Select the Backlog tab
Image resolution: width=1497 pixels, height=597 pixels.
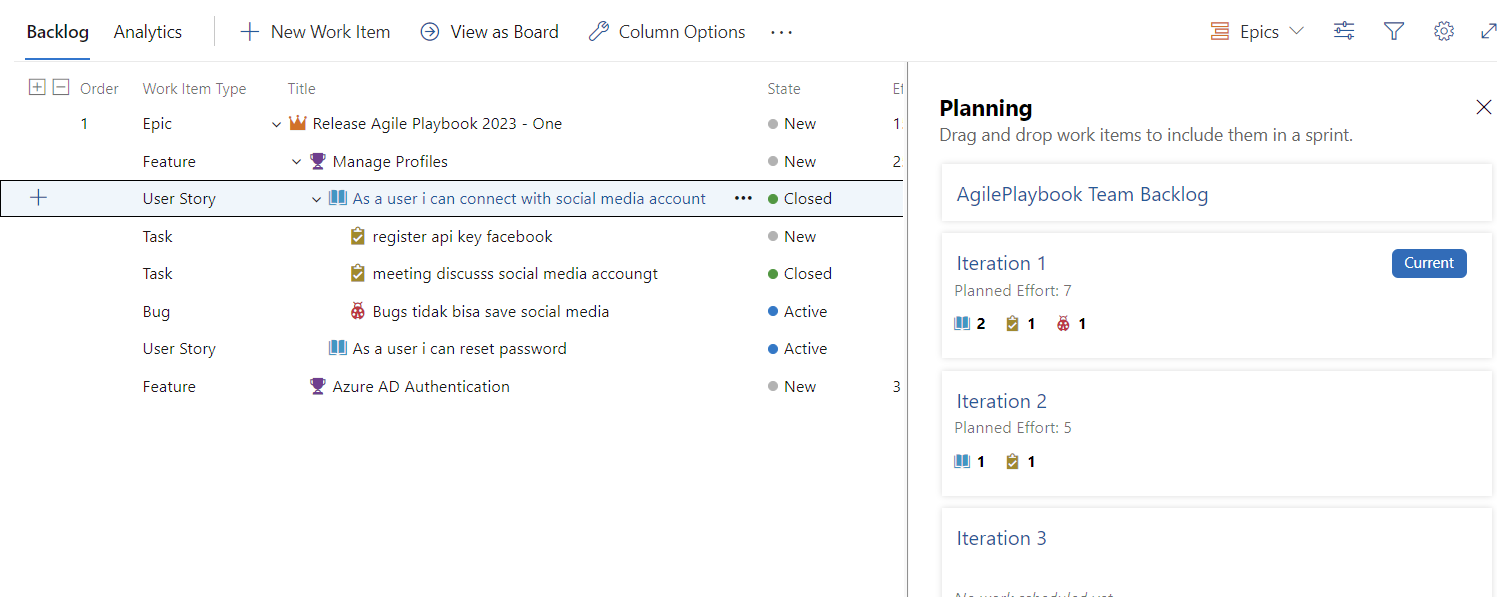58,32
